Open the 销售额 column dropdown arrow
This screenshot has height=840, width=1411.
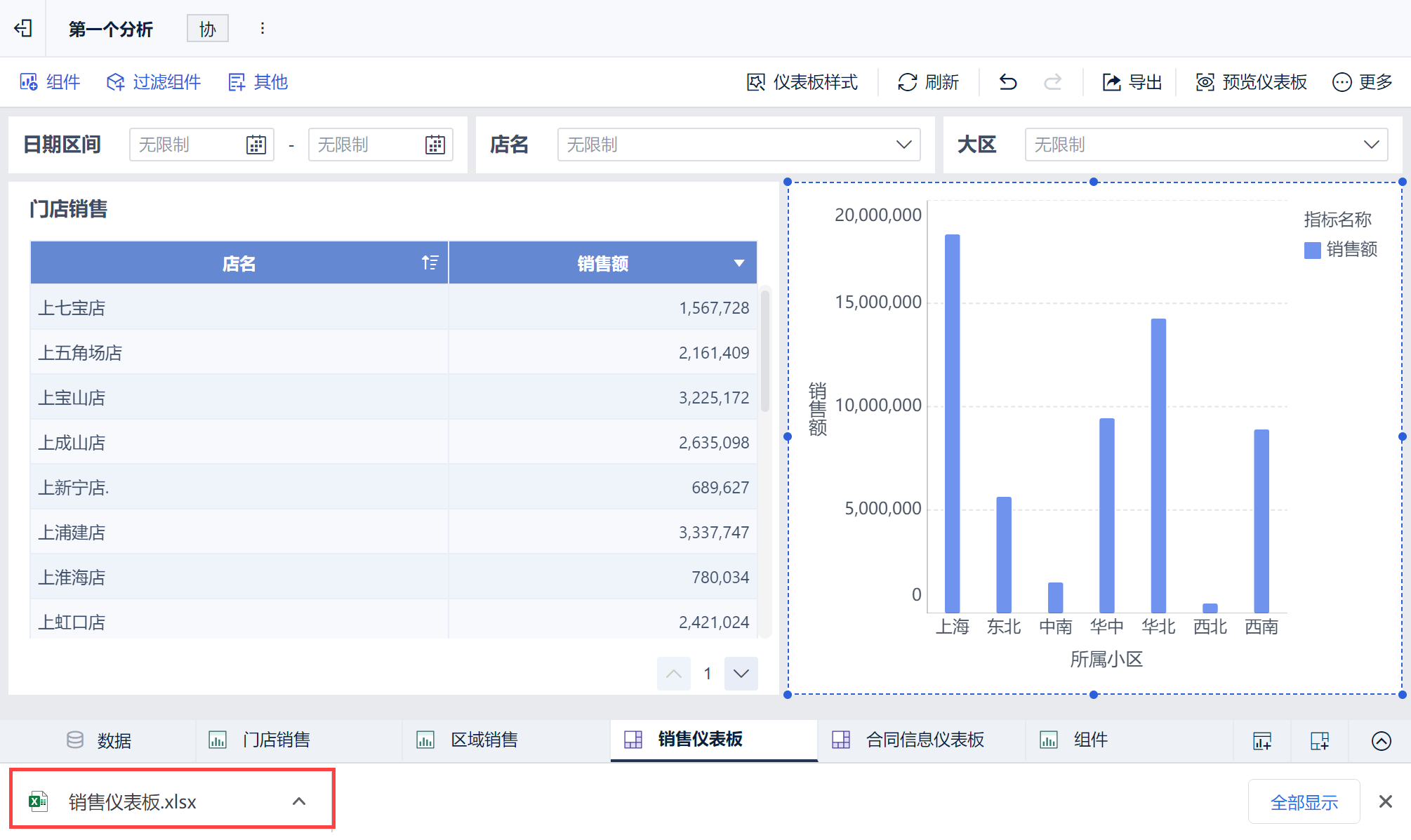[x=738, y=263]
